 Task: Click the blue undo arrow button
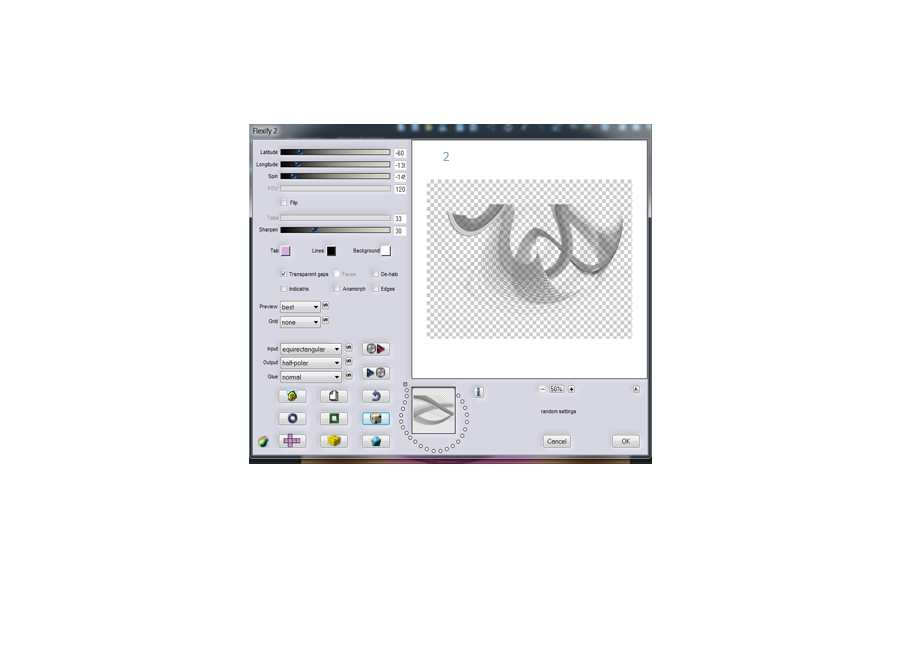pos(376,396)
